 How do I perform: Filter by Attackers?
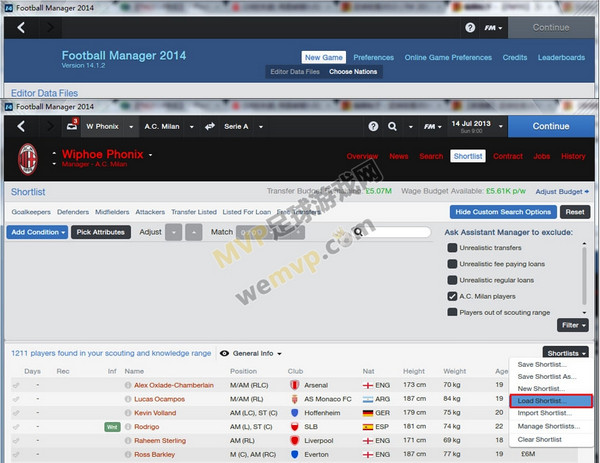pyautogui.click(x=150, y=212)
